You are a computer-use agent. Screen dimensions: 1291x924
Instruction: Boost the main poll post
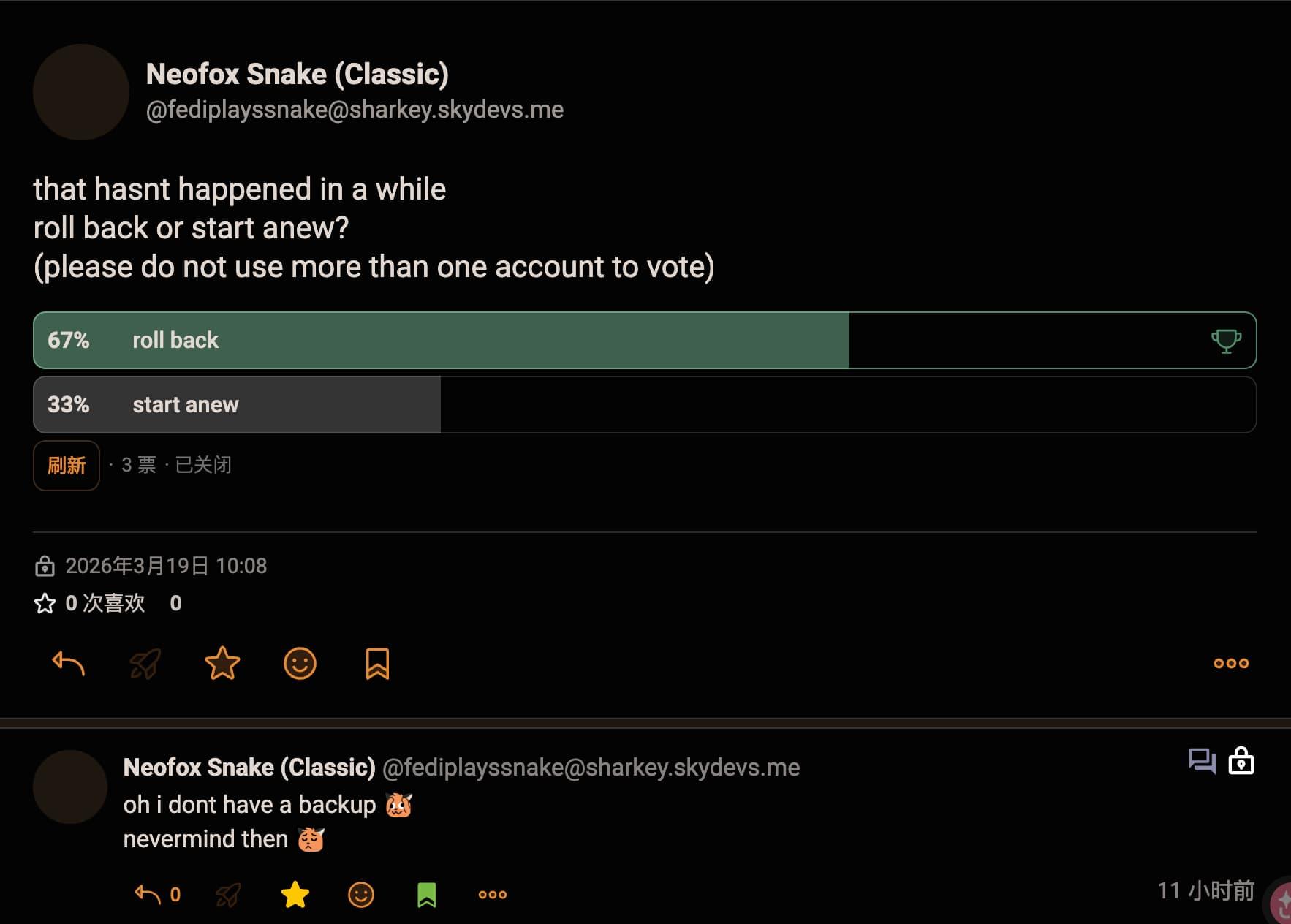tap(145, 664)
